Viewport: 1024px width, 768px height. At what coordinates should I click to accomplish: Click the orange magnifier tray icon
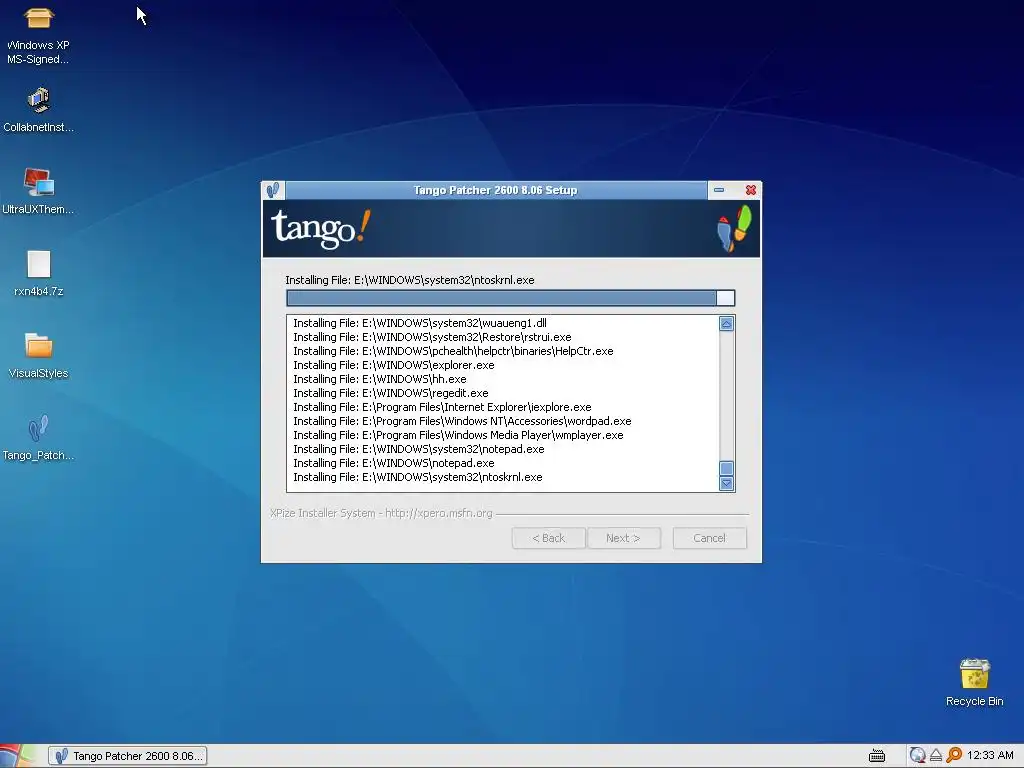954,756
